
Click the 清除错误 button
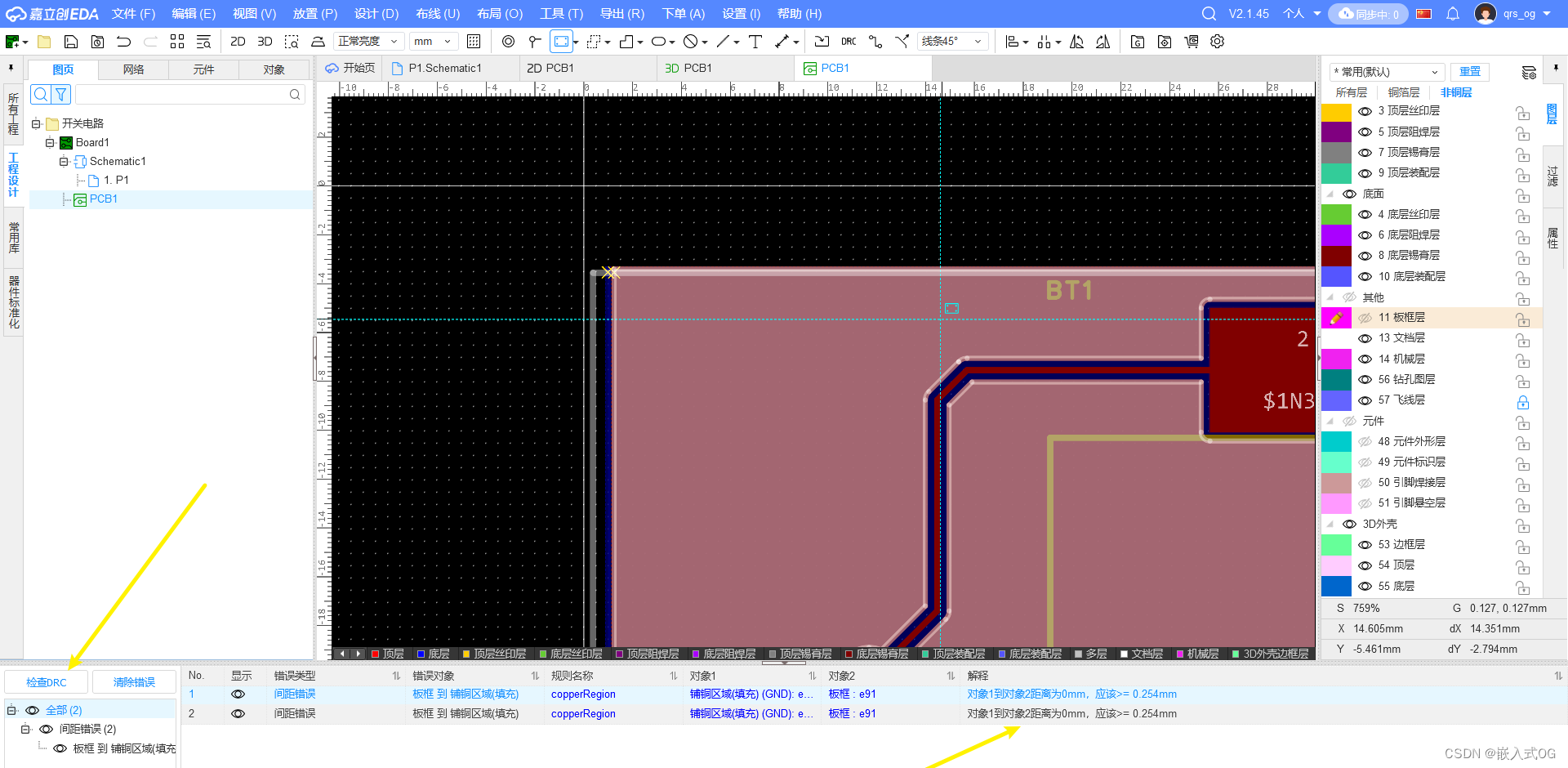point(134,682)
